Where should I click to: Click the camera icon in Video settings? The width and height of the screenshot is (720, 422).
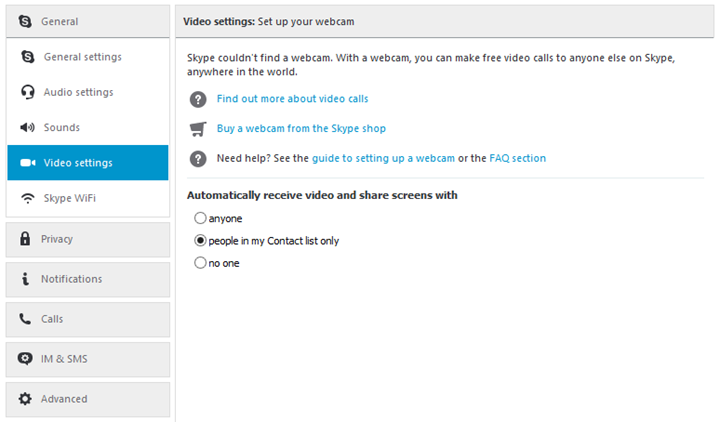pyautogui.click(x=28, y=163)
